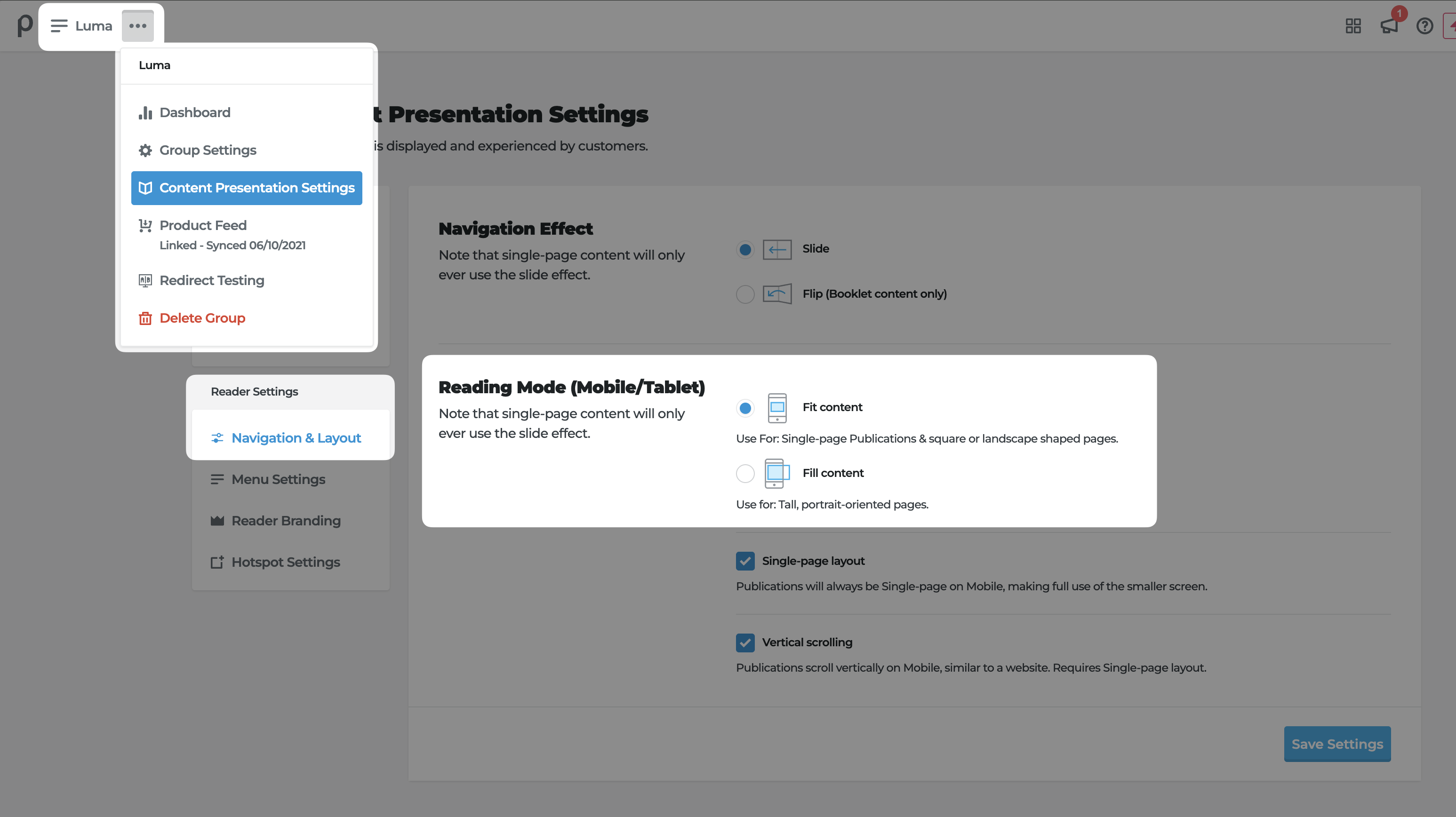Select the Flip navigation effect radio
The height and width of the screenshot is (817, 1456).
pyautogui.click(x=745, y=294)
